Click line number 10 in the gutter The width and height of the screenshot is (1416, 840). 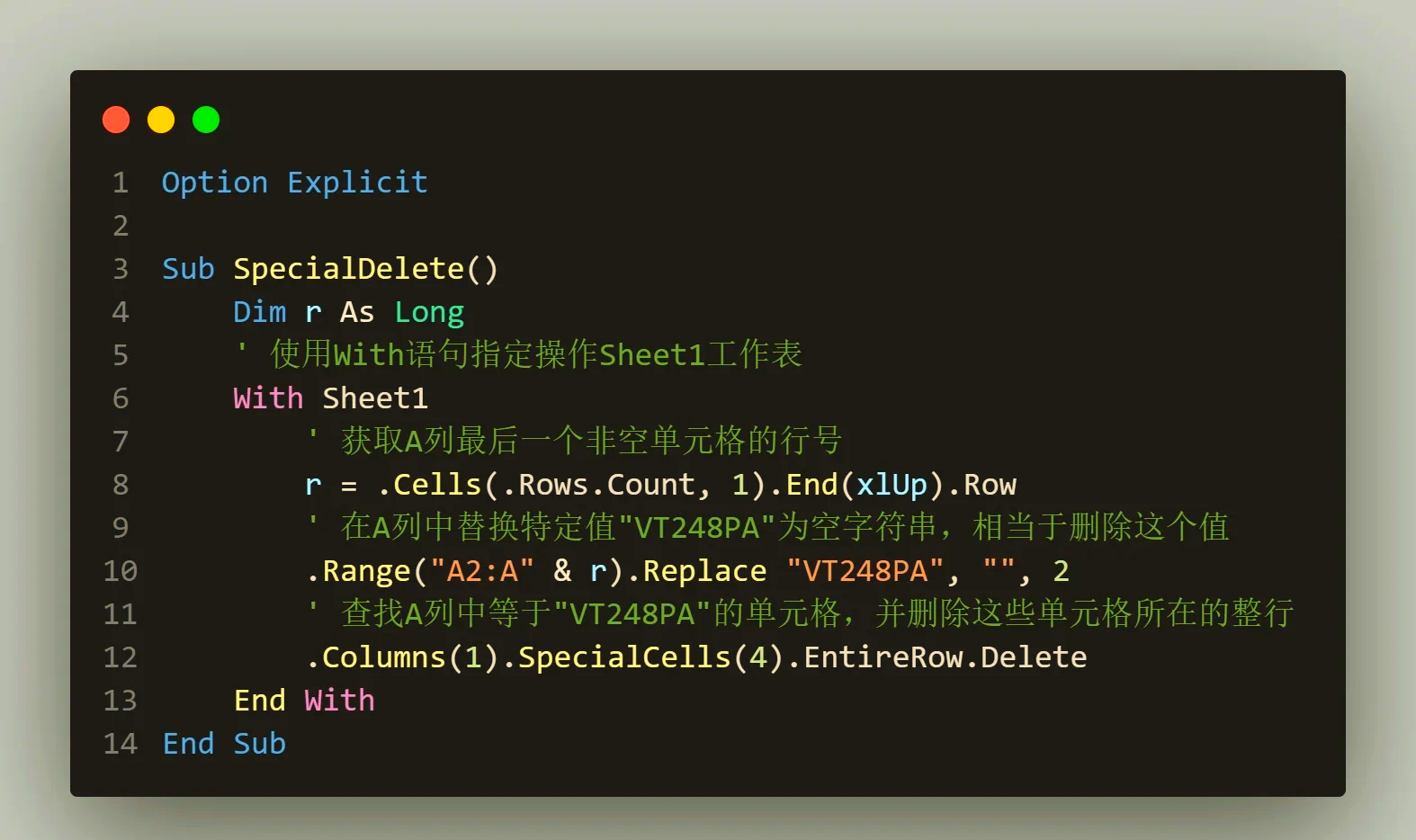tap(121, 571)
